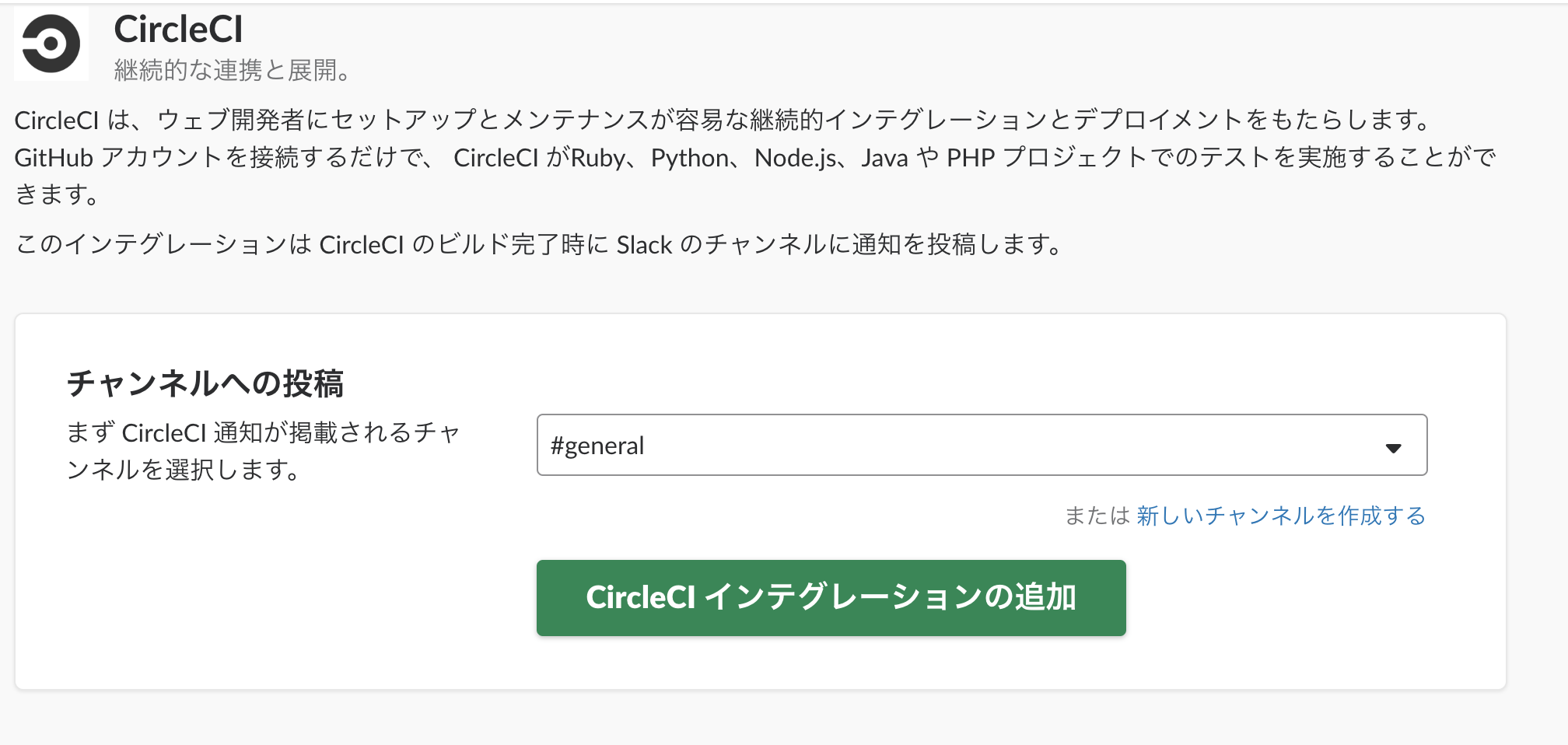Click the word Python in the description
The height and width of the screenshot is (745, 1568).
pyautogui.click(x=689, y=158)
